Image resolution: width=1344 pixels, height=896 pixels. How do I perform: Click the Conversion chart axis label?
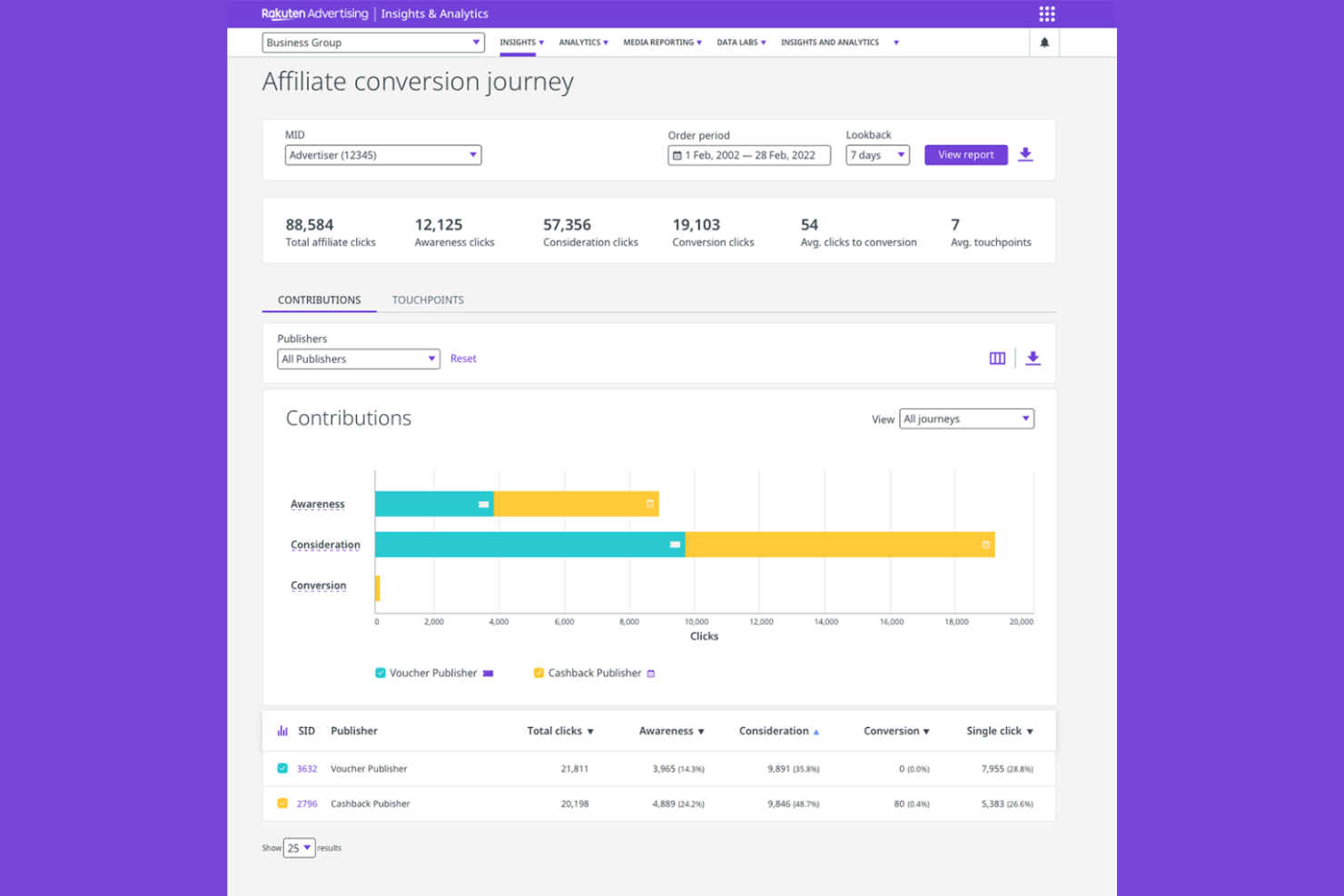point(319,586)
